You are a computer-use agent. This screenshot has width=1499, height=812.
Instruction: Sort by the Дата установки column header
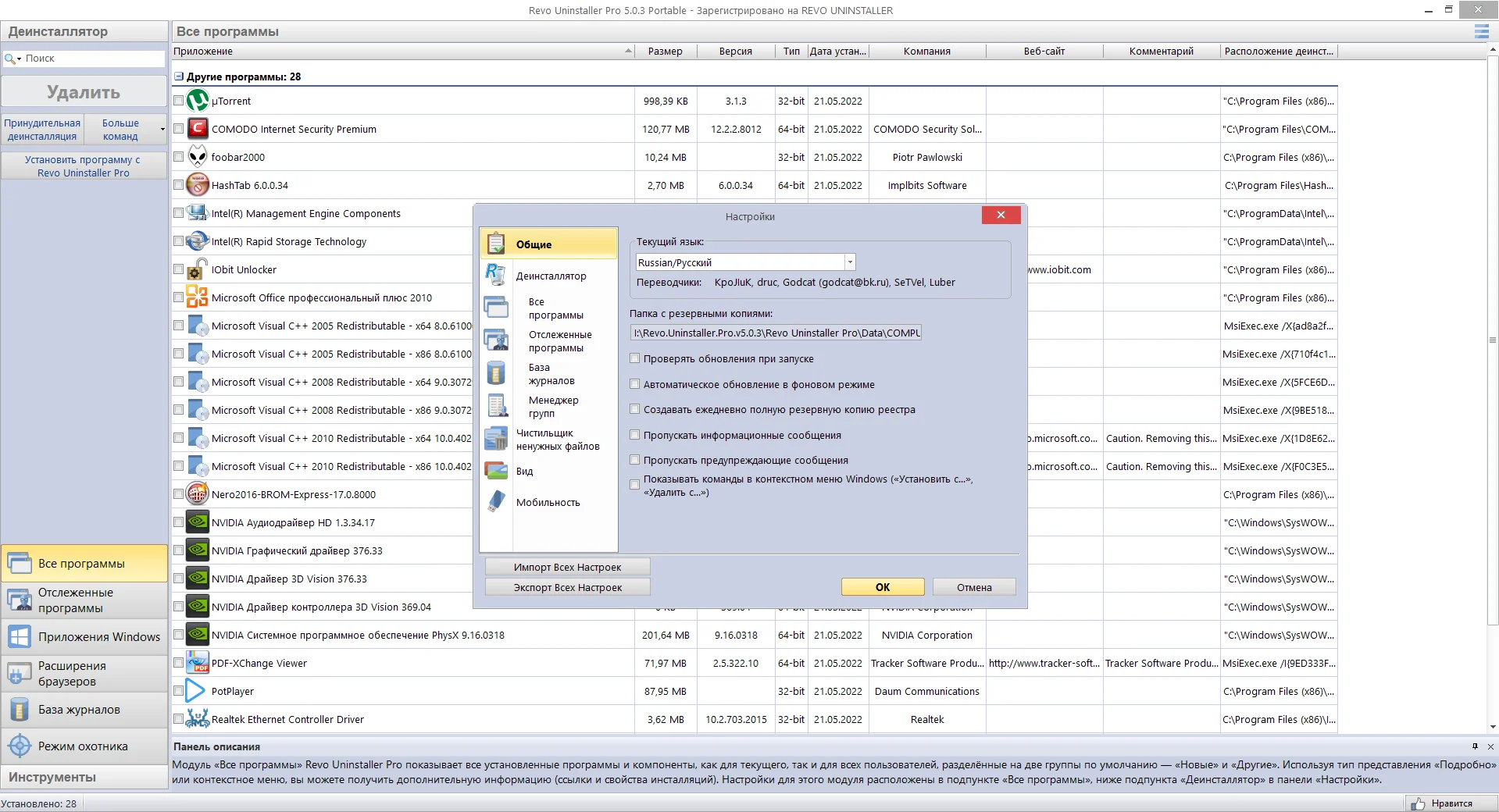point(837,52)
